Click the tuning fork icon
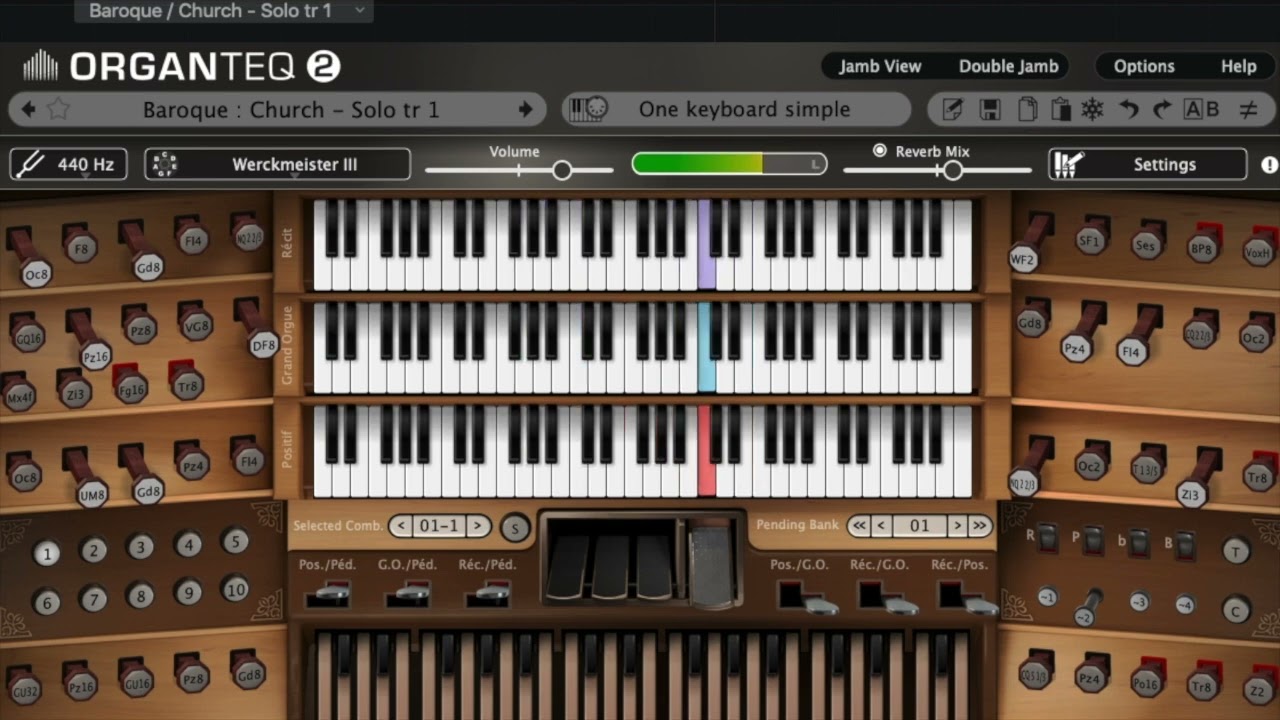The image size is (1280, 720). click(30, 164)
